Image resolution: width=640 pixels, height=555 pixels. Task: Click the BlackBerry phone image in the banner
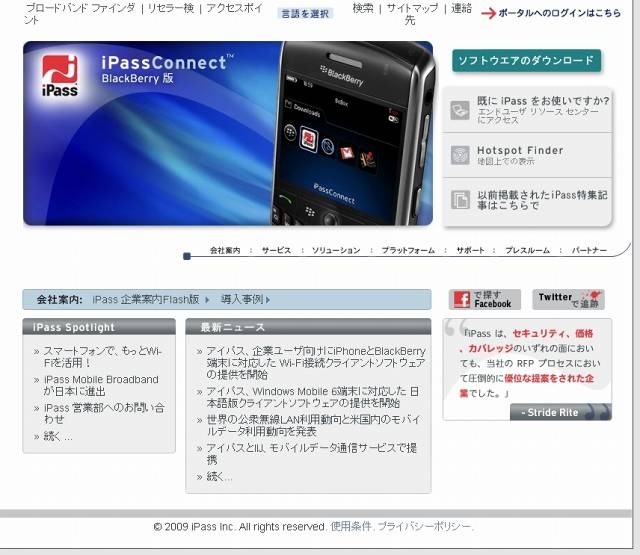coord(353,133)
